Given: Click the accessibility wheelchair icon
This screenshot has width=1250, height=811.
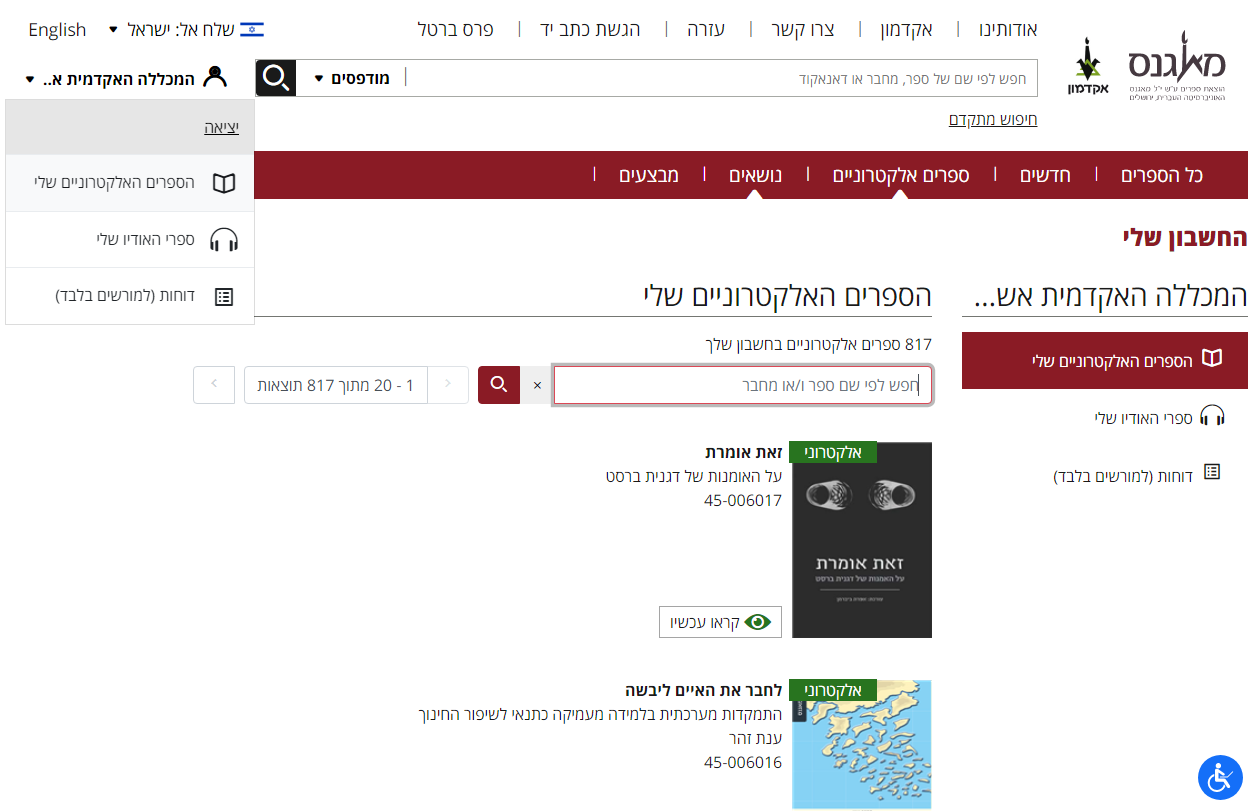Looking at the screenshot, I should (x=1219, y=778).
